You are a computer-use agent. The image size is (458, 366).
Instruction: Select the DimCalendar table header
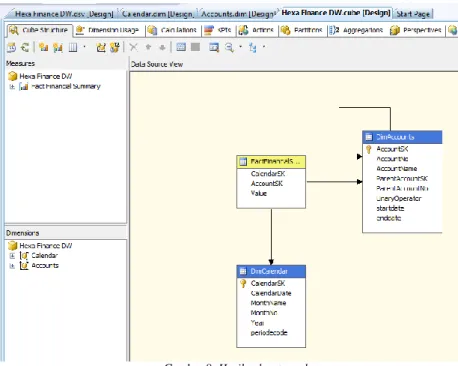271,271
